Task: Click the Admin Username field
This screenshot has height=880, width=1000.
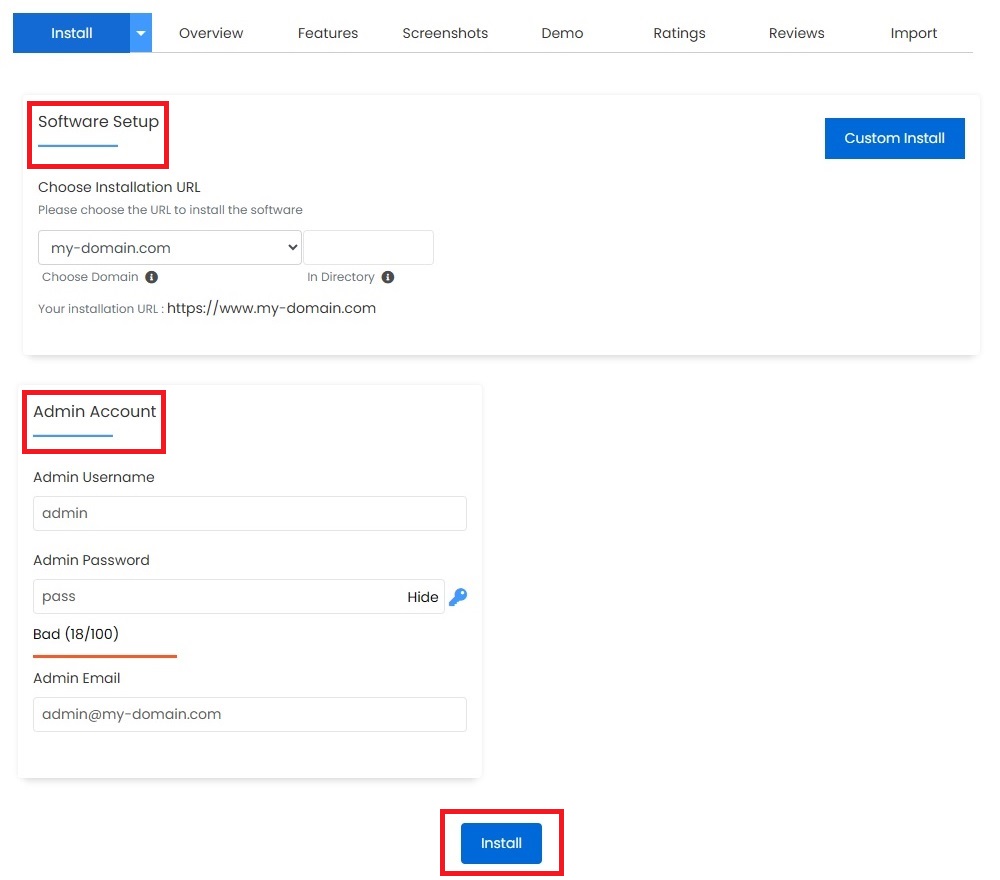Action: point(249,513)
